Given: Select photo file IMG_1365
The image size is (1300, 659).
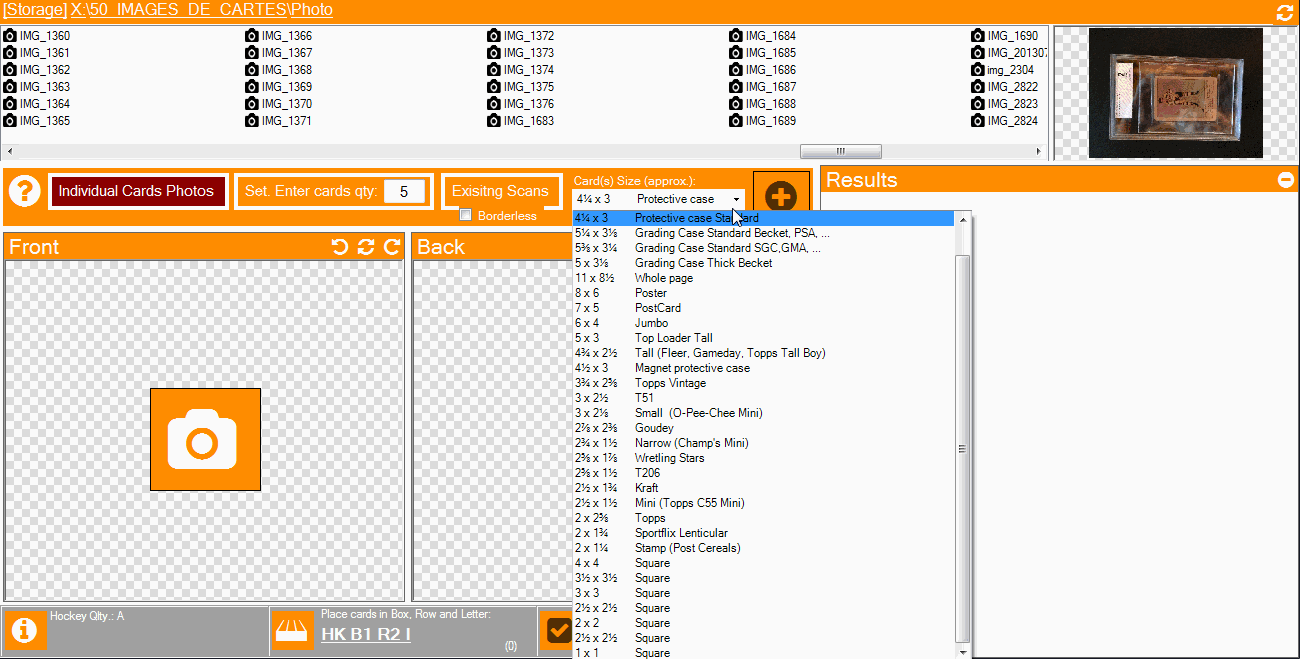Looking at the screenshot, I should (x=37, y=121).
